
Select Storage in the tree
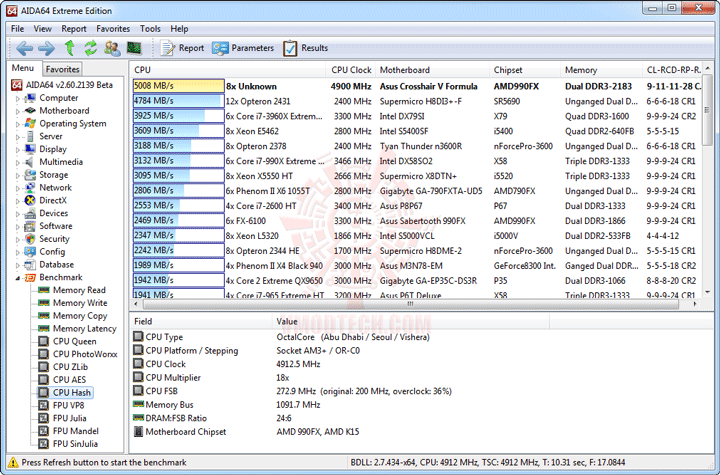(x=54, y=175)
